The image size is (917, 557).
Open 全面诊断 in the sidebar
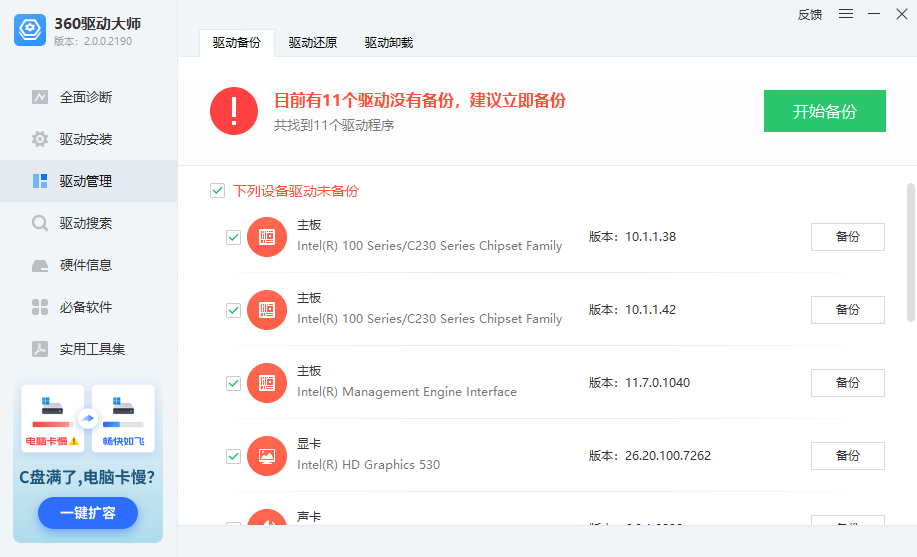pyautogui.click(x=88, y=97)
